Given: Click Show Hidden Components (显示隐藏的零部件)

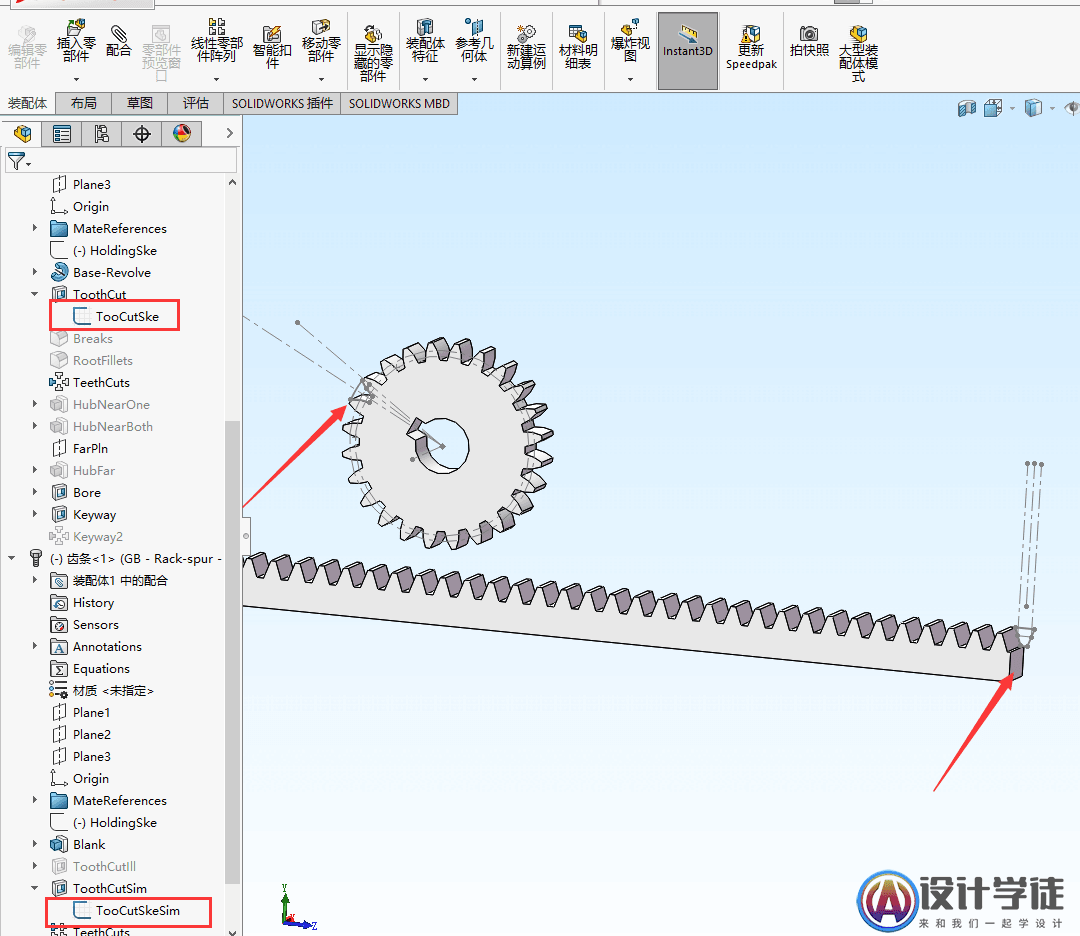Looking at the screenshot, I should tap(373, 53).
